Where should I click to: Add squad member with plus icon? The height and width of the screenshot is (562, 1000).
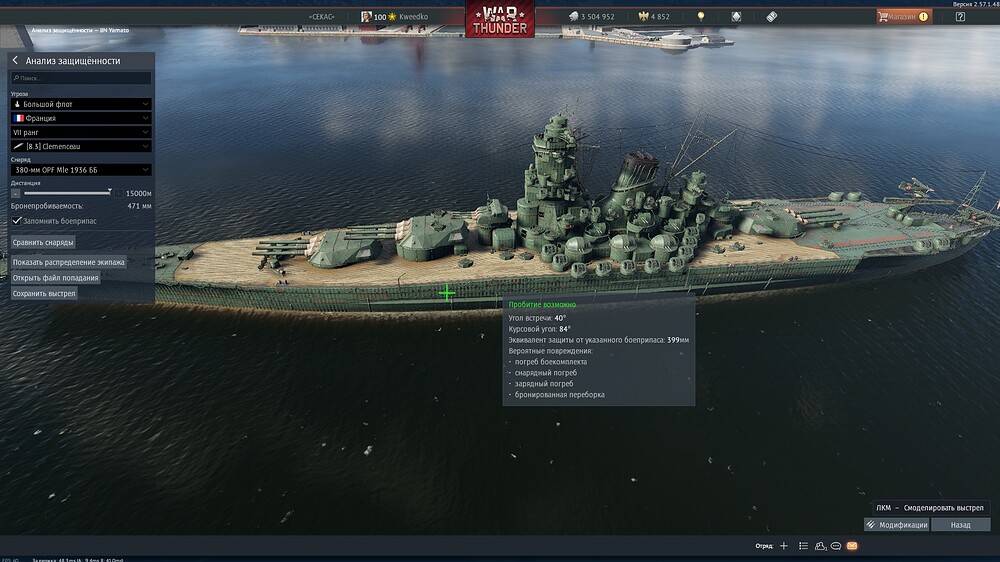click(x=784, y=546)
